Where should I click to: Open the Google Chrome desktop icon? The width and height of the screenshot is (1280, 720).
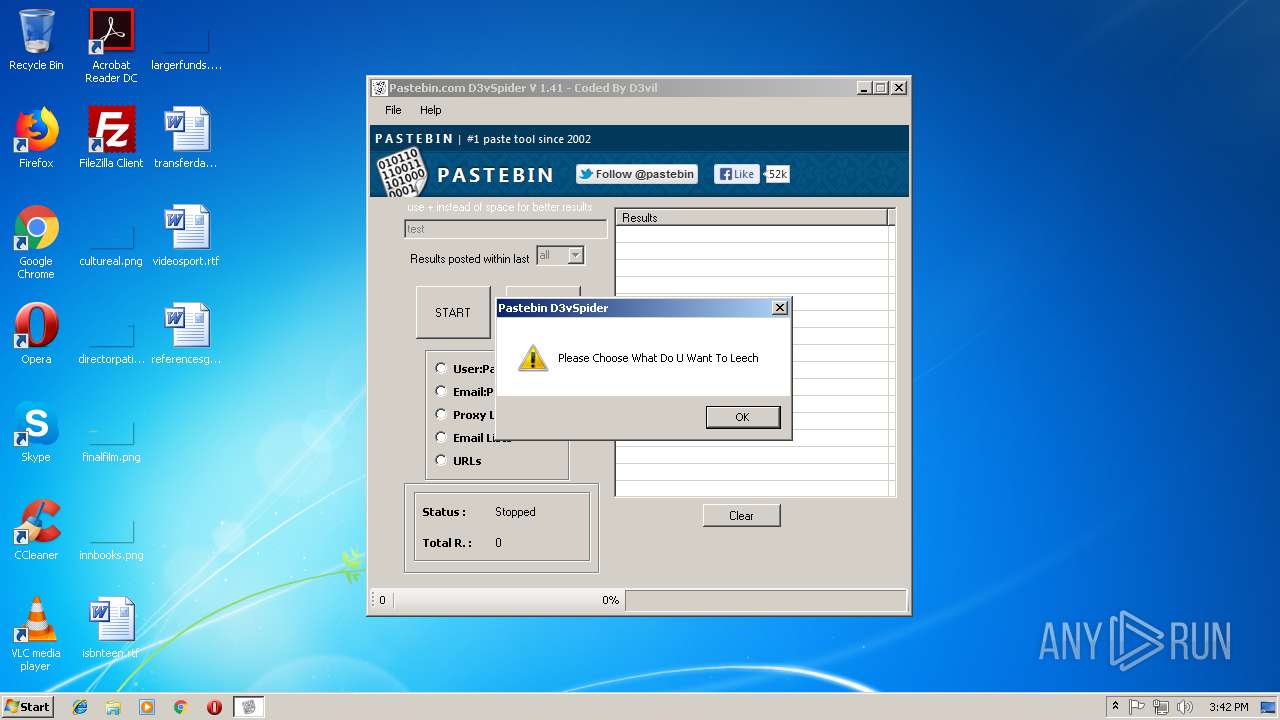[36, 242]
